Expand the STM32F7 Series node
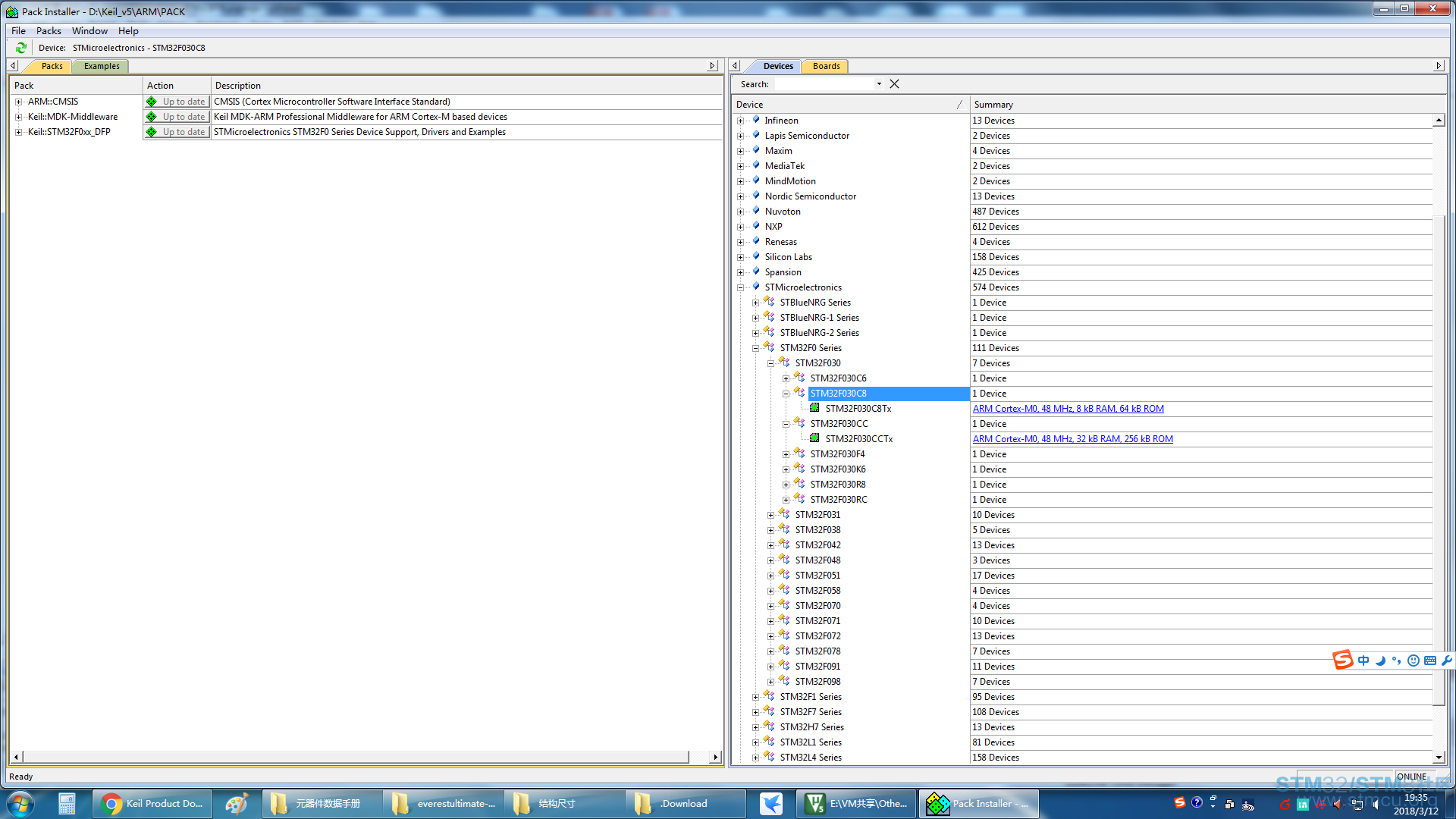 click(756, 712)
